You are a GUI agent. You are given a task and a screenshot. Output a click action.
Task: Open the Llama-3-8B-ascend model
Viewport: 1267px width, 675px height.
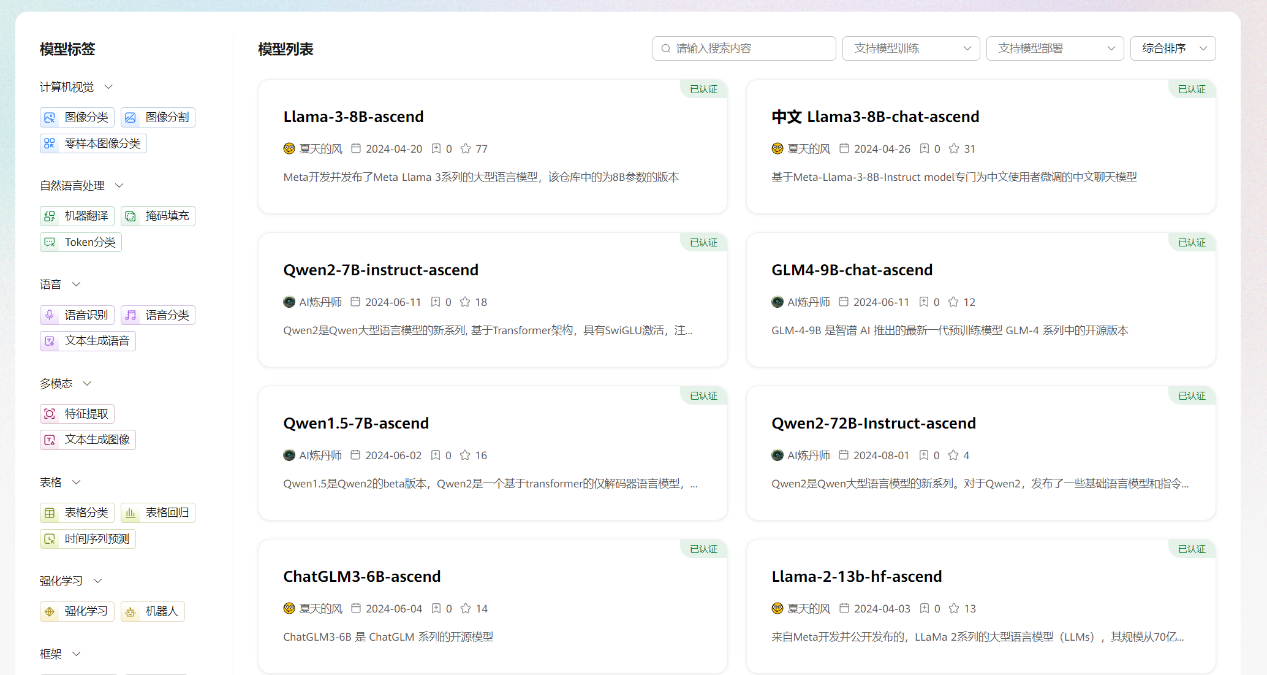point(354,117)
